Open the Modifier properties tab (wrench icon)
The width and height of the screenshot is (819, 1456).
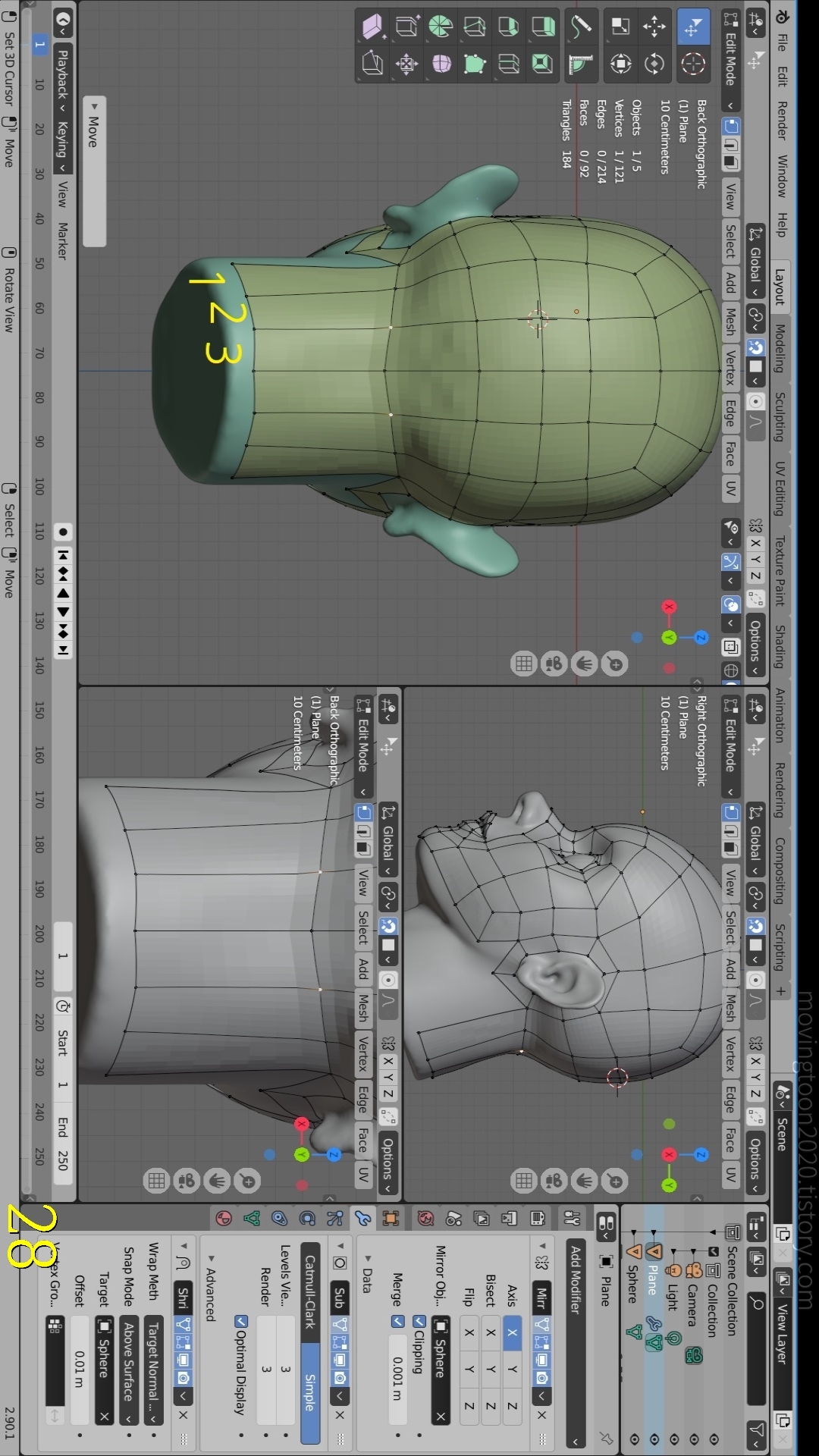coord(362,1219)
